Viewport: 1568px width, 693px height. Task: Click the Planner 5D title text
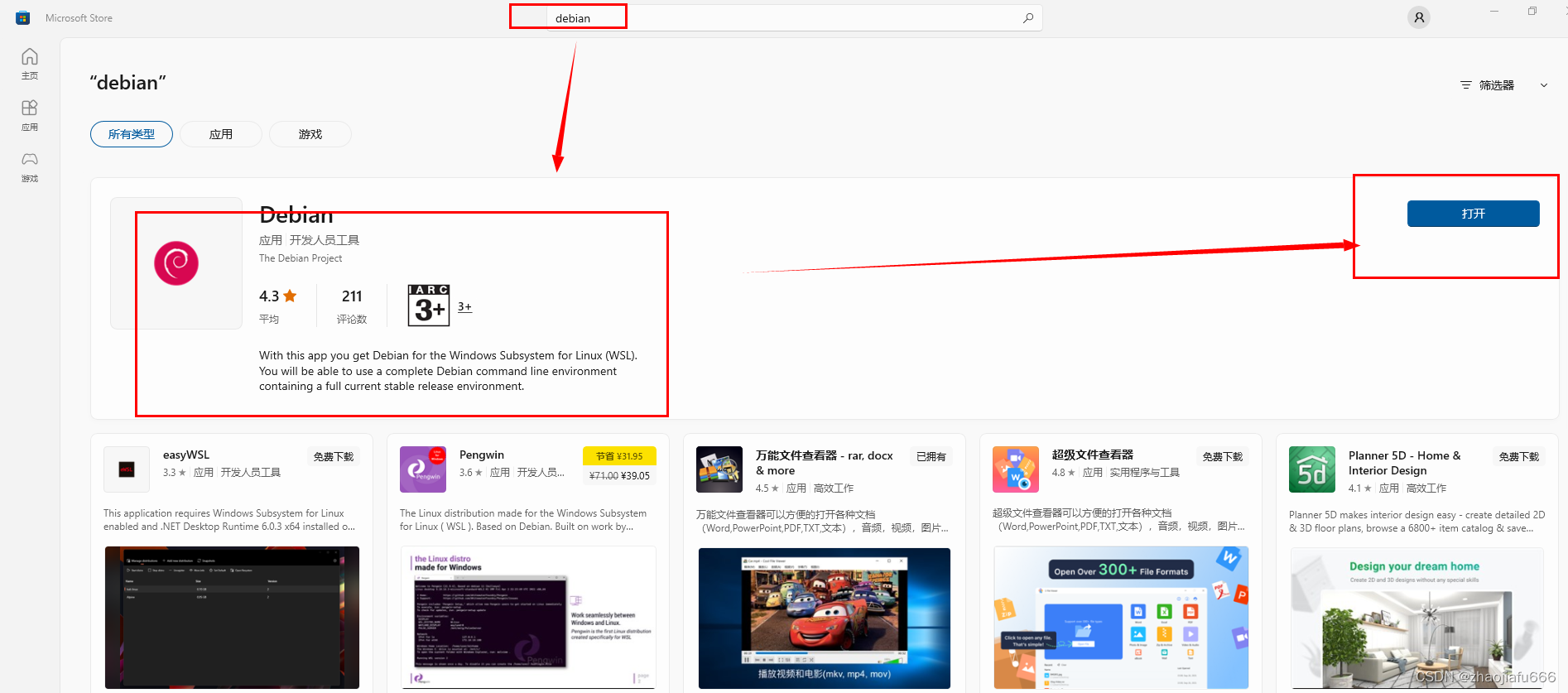tap(1405, 463)
